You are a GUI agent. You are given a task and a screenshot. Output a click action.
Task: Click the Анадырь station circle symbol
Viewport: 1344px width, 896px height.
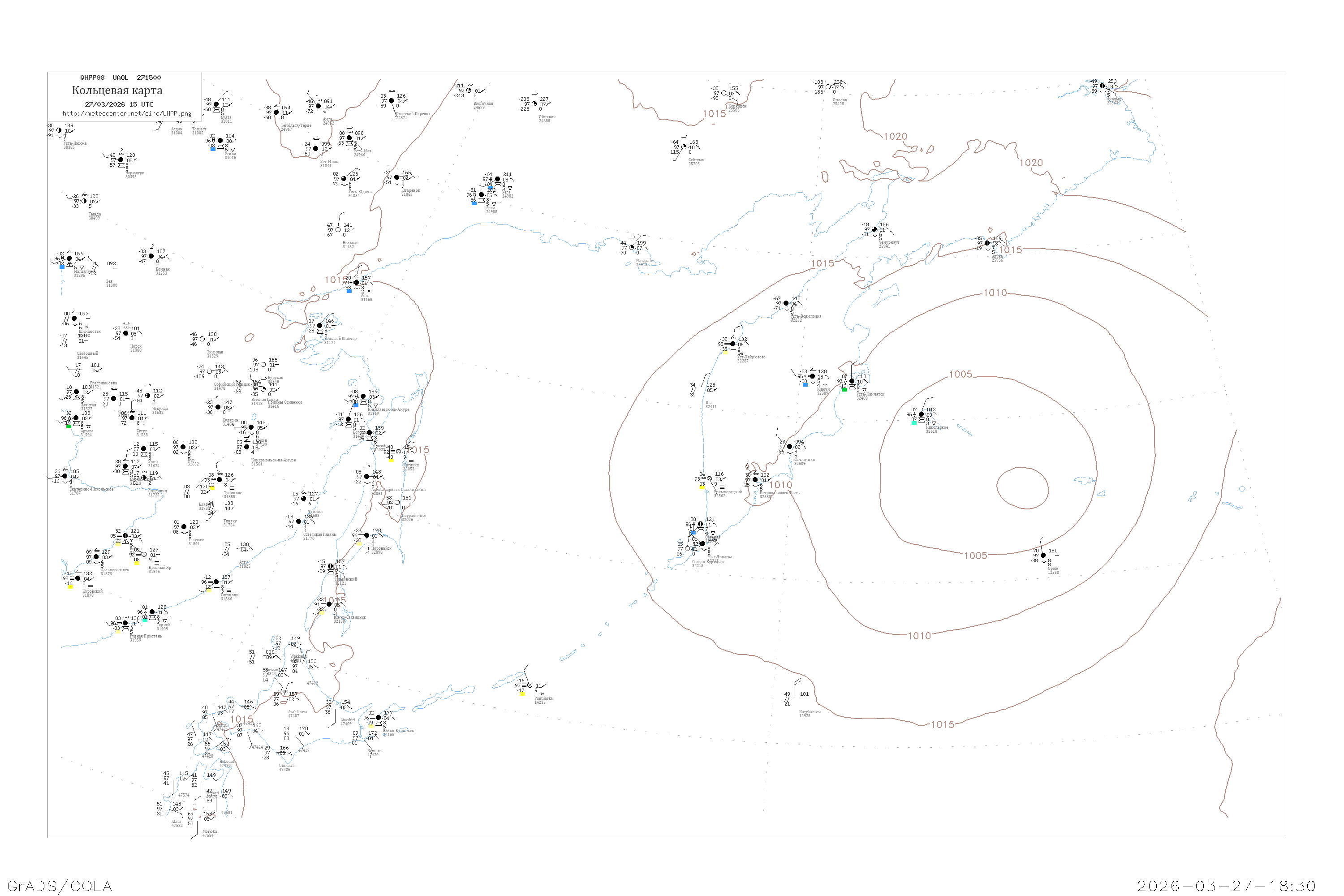(1102, 86)
